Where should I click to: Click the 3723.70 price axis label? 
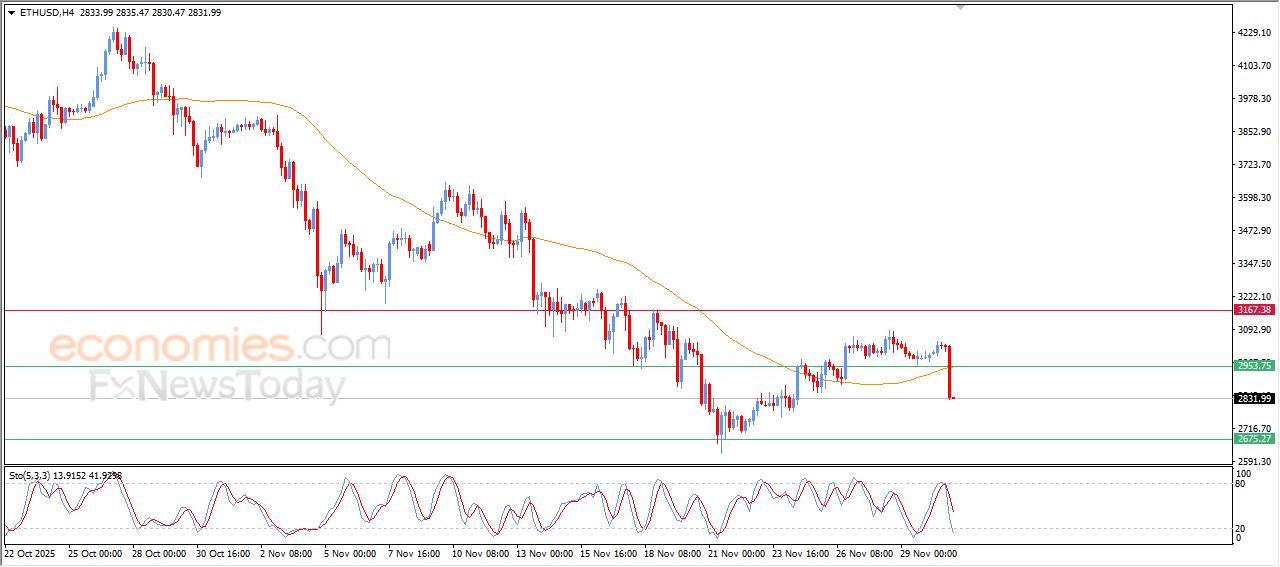1255,165
